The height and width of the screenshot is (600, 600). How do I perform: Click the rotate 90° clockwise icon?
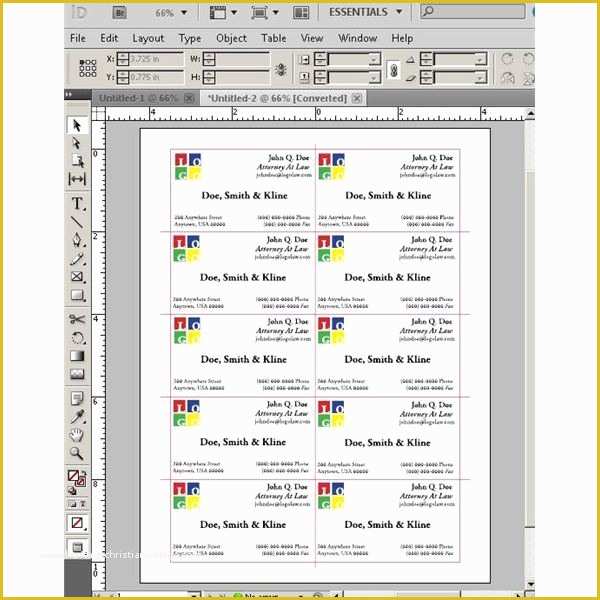tap(507, 59)
